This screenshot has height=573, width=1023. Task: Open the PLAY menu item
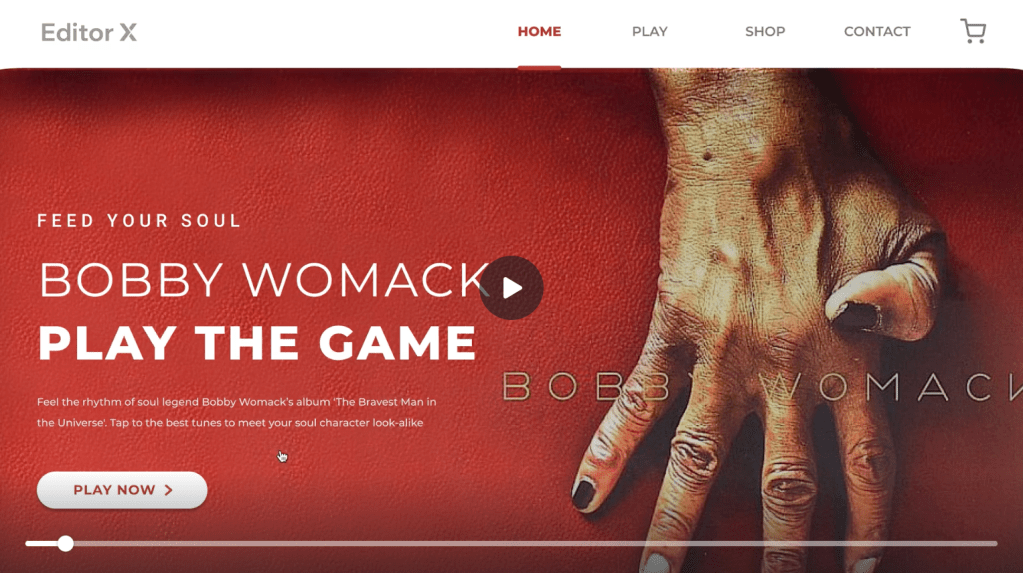(x=649, y=31)
